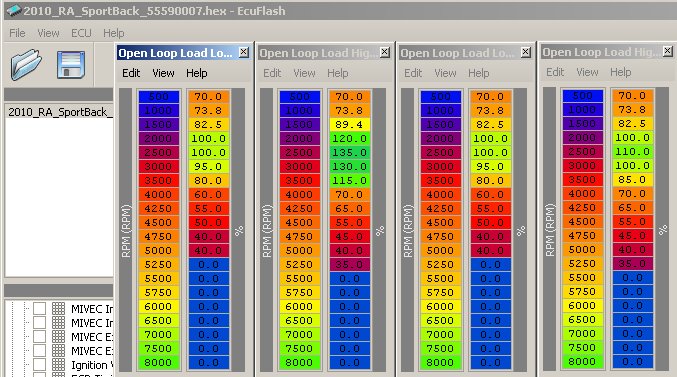Select the 110.0 cell

click(632, 152)
